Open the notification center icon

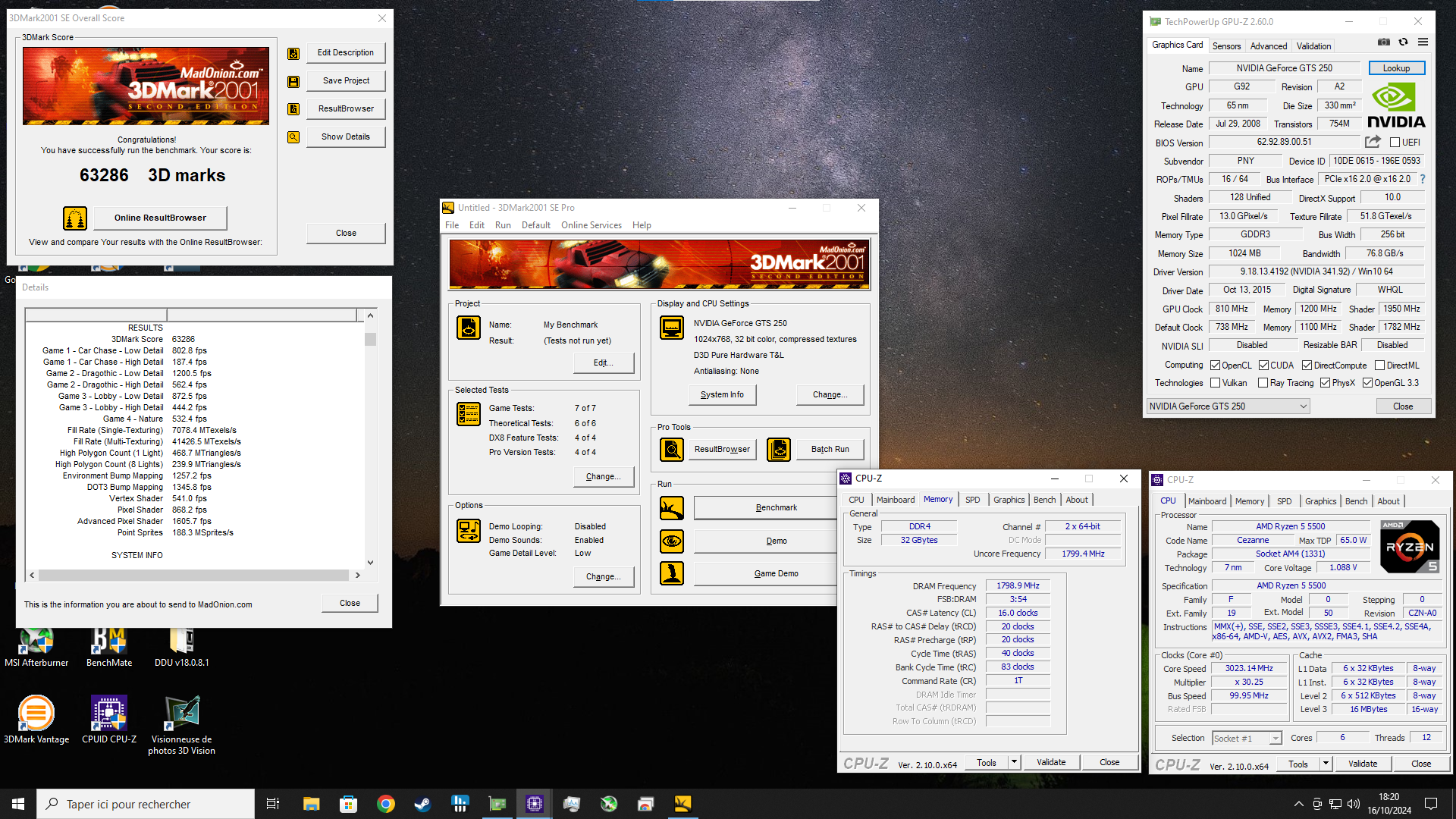(x=1430, y=804)
